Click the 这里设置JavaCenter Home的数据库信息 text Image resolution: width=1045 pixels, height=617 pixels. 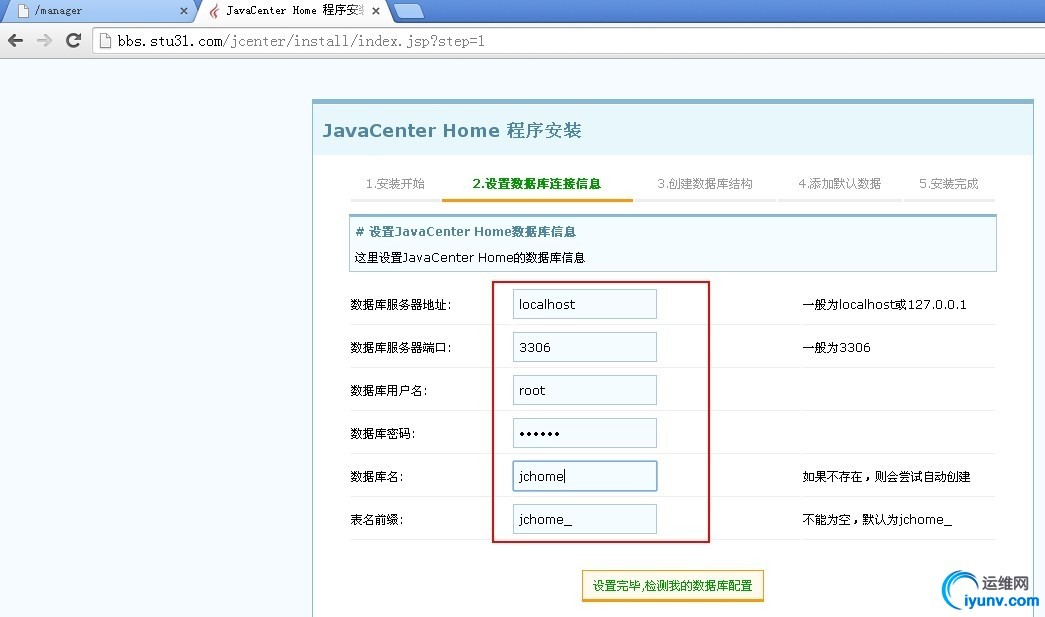[x=470, y=258]
